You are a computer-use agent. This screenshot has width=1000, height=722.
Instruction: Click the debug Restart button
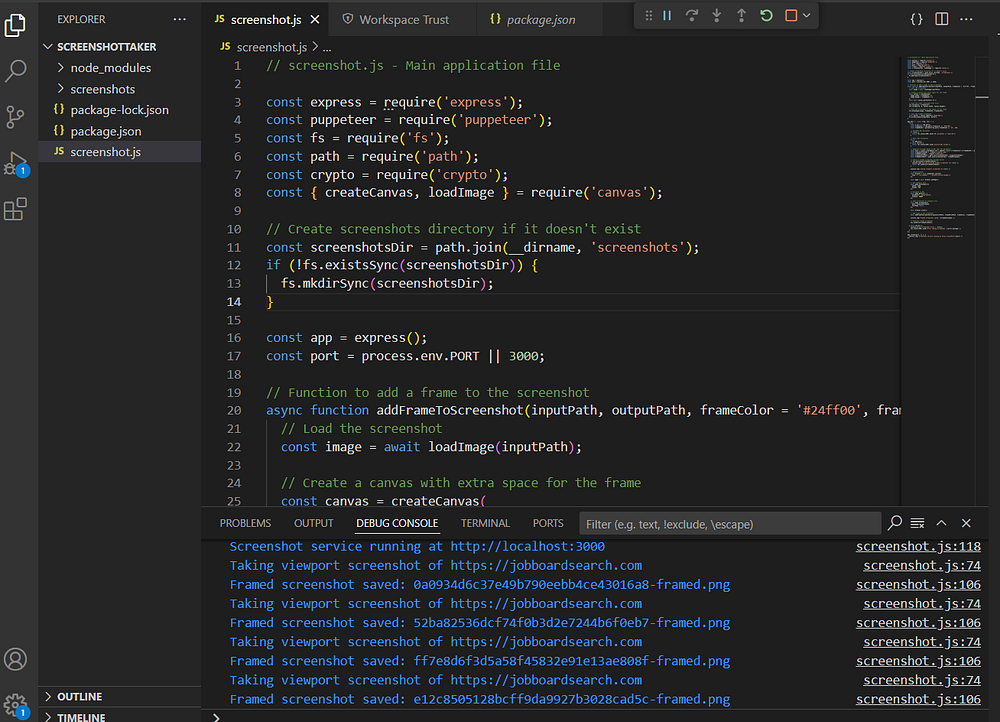[766, 16]
